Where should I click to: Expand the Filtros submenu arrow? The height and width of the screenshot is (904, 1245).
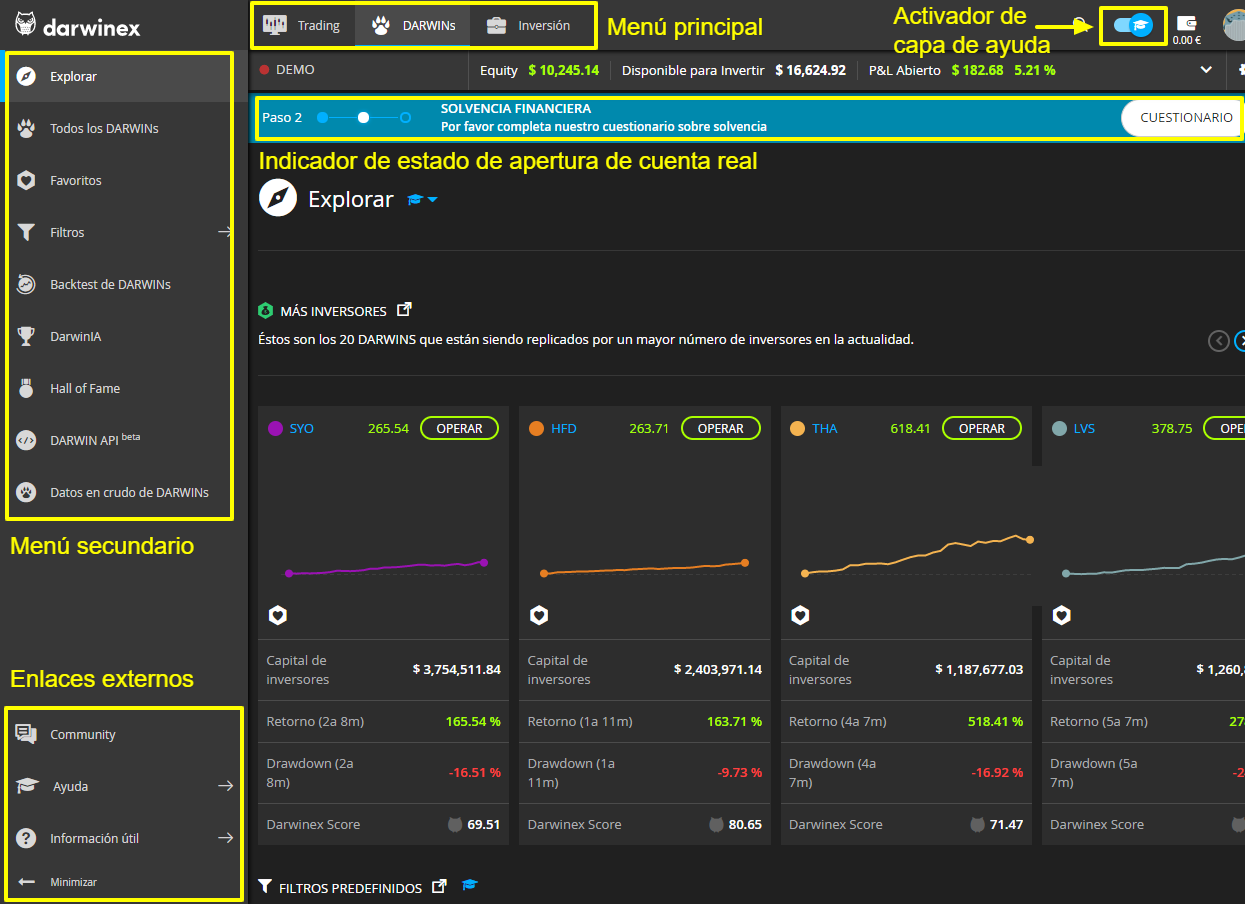click(x=225, y=232)
